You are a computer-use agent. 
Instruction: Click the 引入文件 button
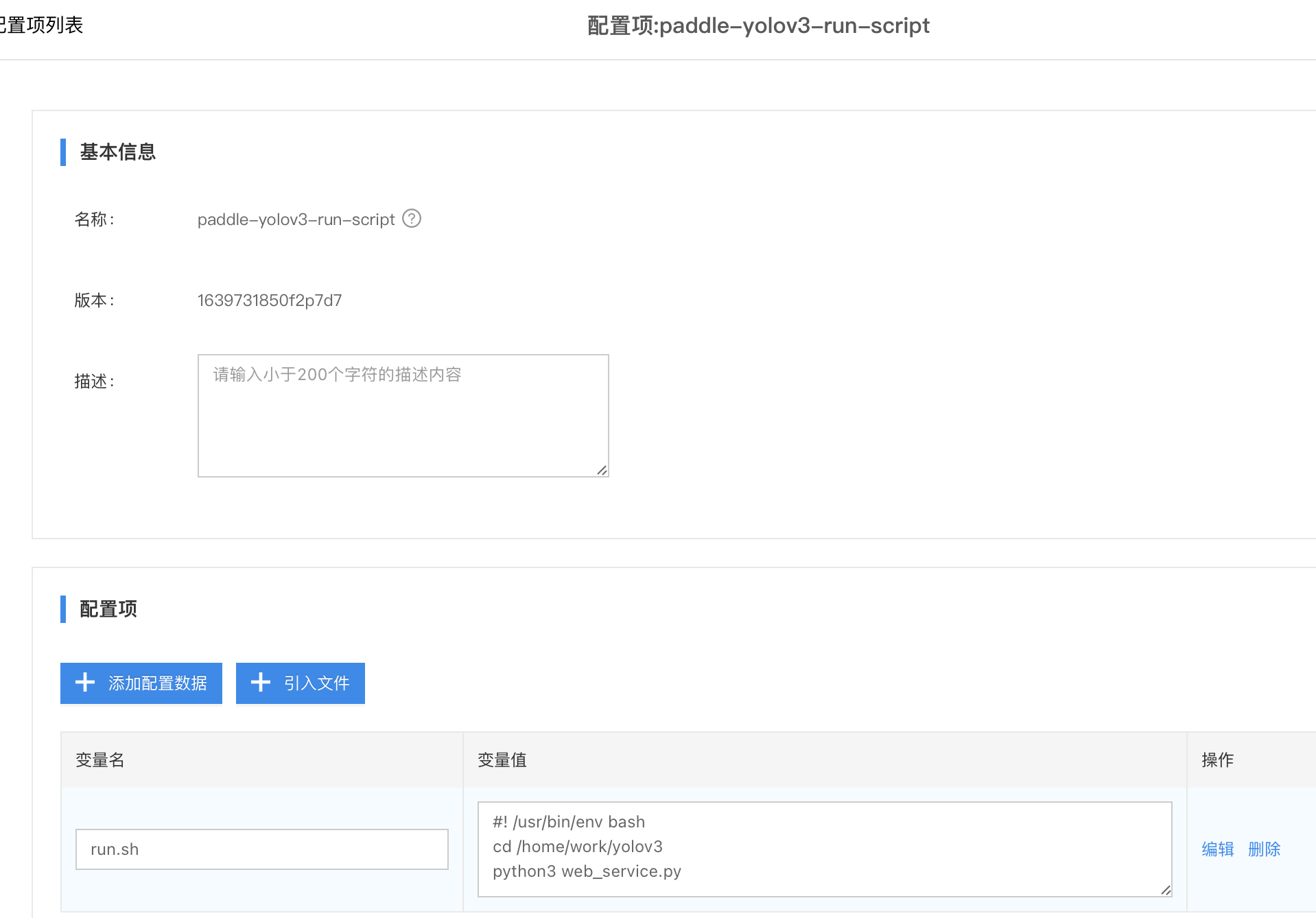point(301,683)
